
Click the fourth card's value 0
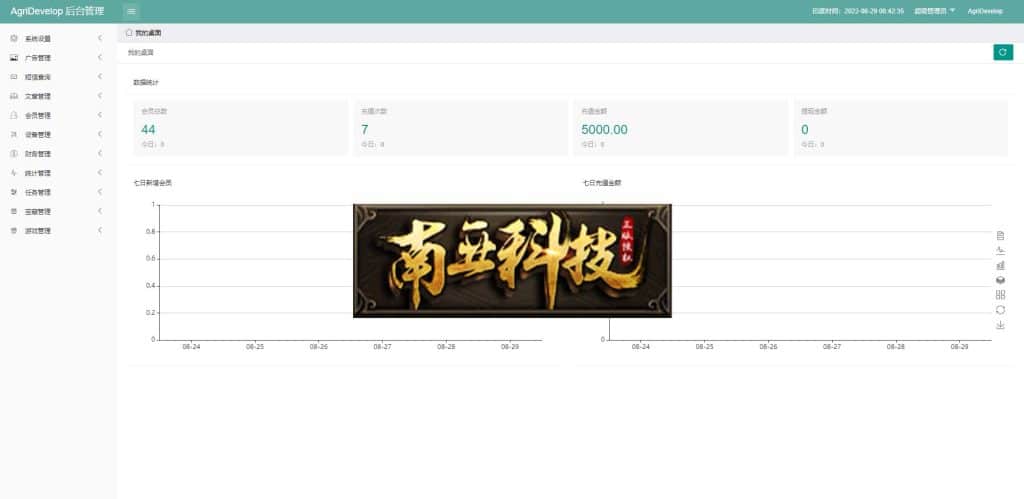[805, 129]
